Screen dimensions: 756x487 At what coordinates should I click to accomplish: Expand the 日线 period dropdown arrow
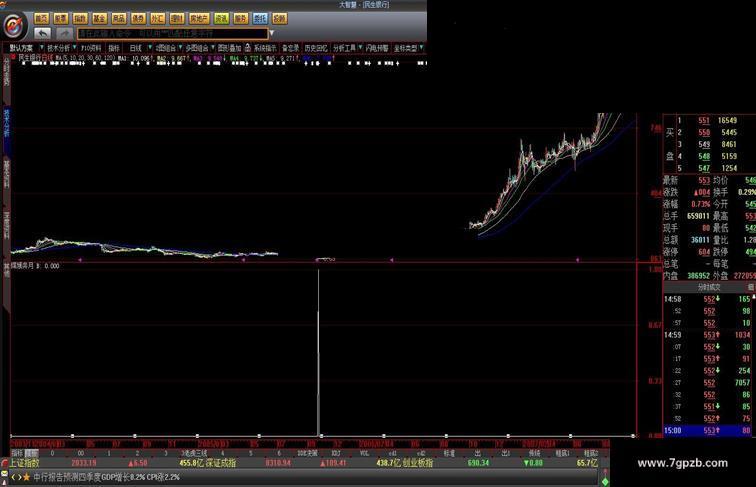[150, 47]
